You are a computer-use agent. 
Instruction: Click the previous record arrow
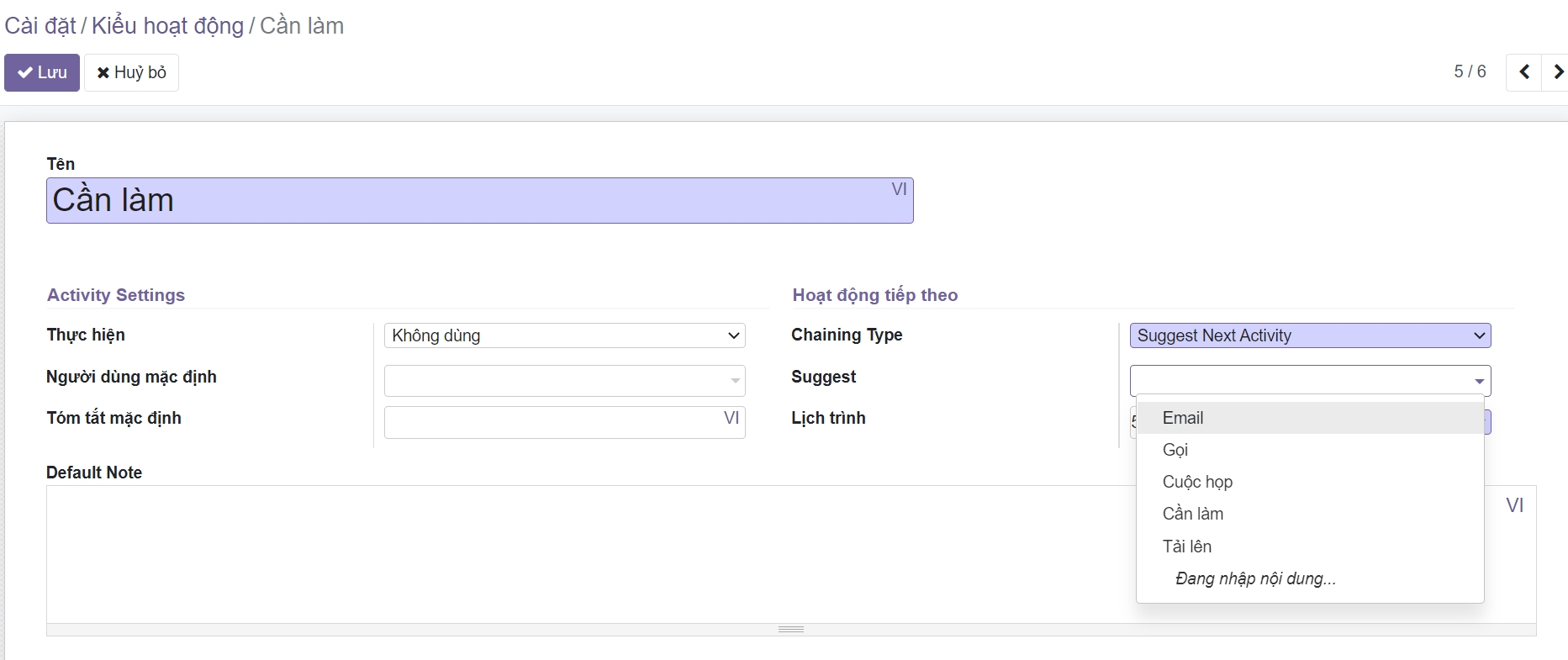pos(1523,72)
